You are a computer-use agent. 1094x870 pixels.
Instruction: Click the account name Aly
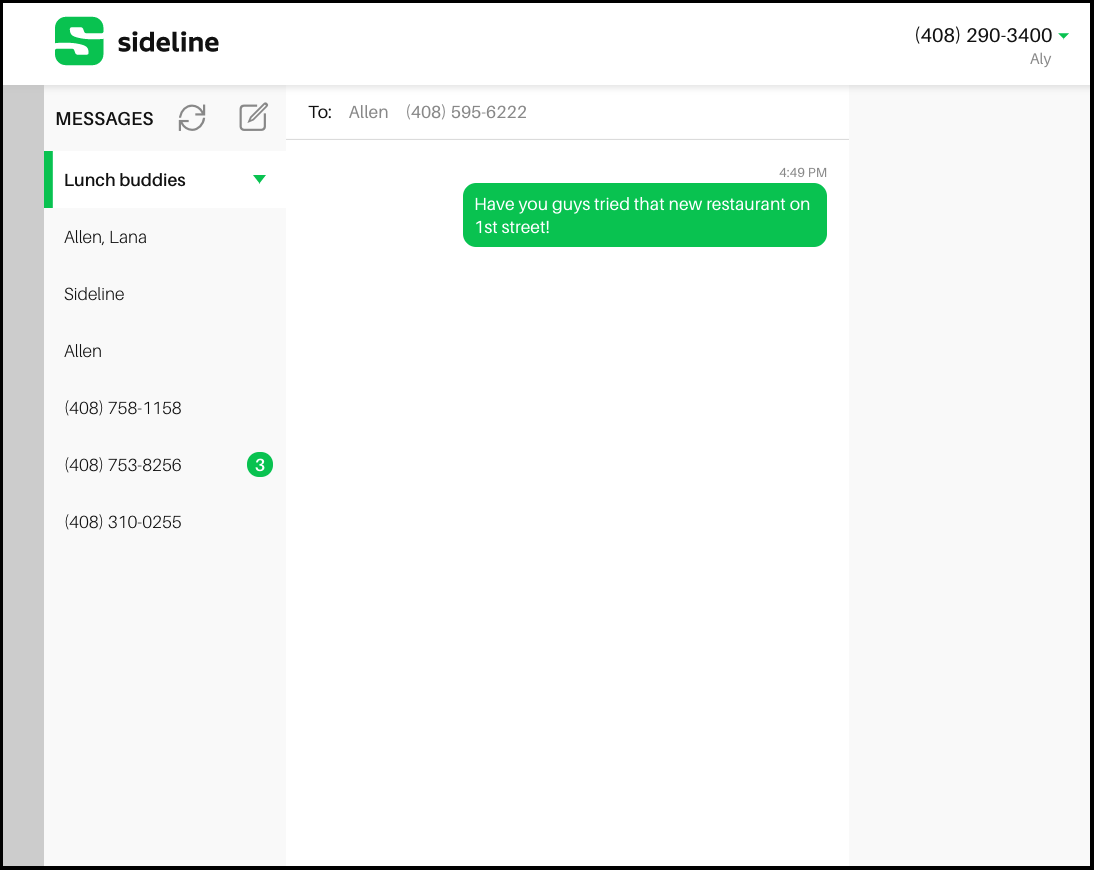coord(1040,59)
